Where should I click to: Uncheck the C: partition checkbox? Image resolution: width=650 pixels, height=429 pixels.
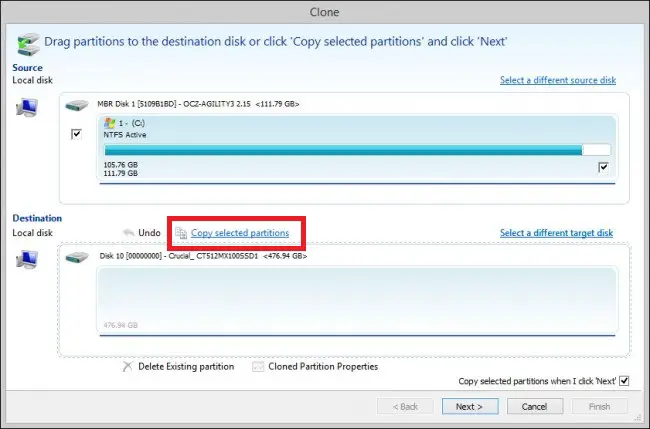602,168
